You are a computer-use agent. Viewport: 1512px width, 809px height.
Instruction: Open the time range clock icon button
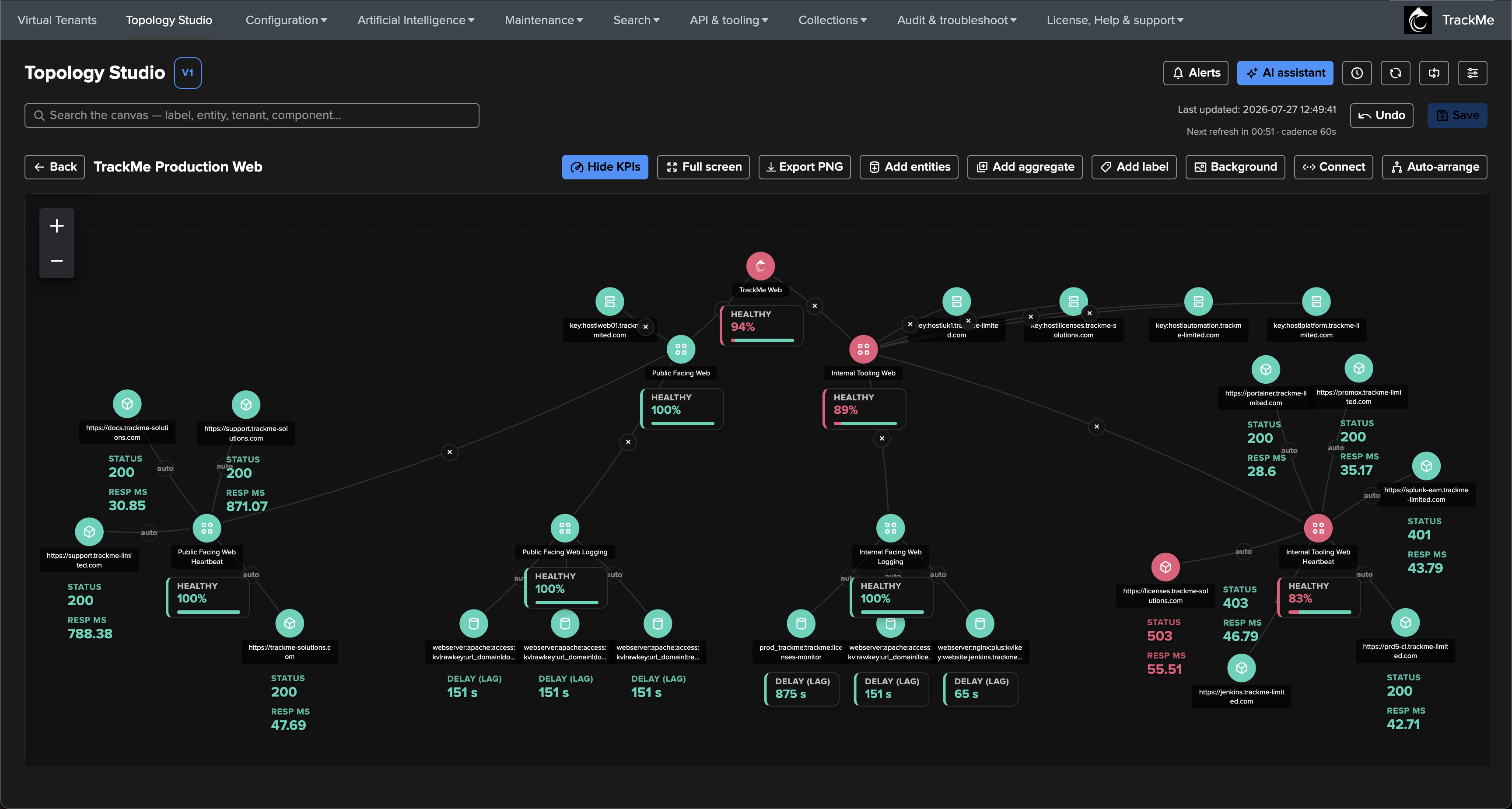[1356, 73]
